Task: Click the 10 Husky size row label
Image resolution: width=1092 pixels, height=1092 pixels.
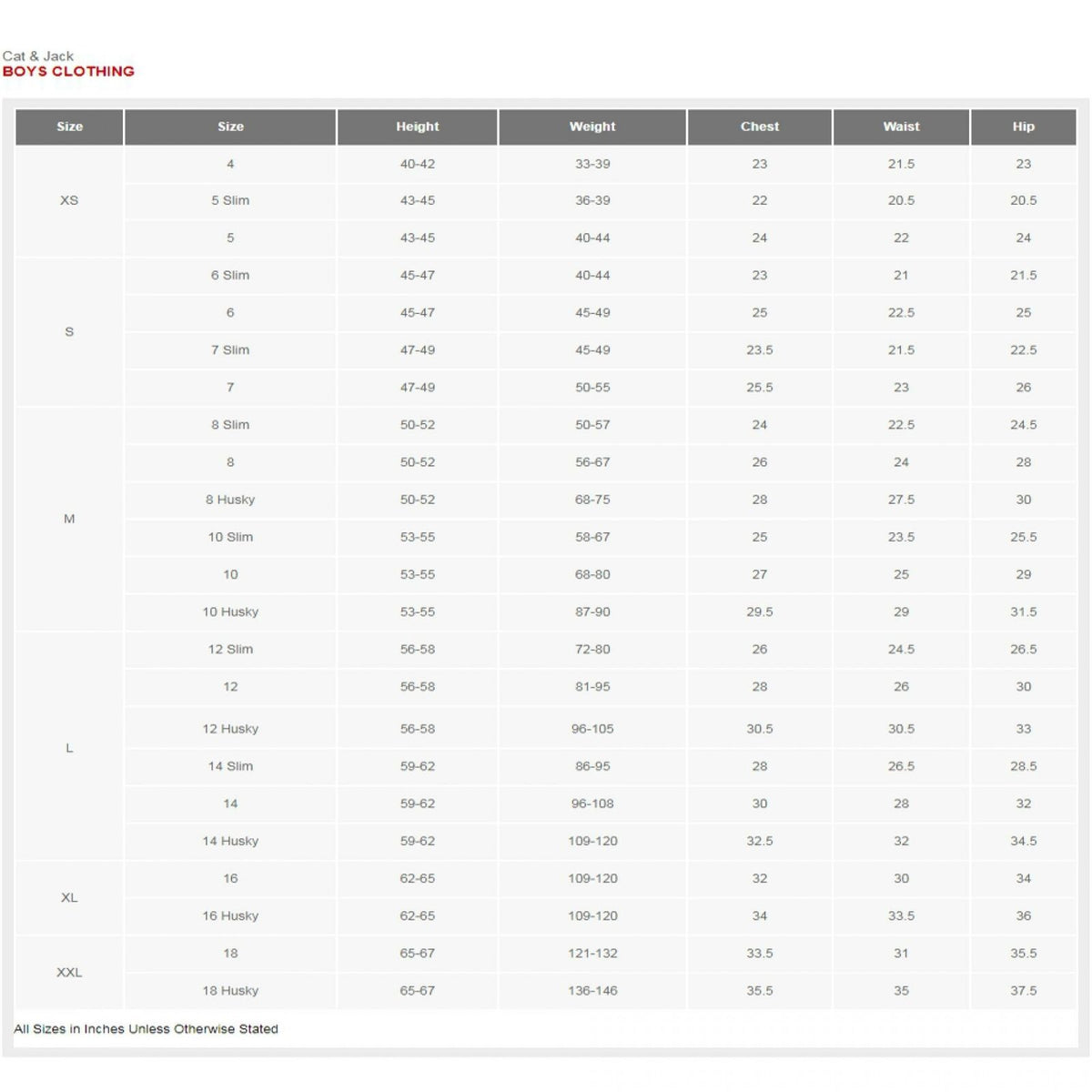Action: click(x=230, y=612)
